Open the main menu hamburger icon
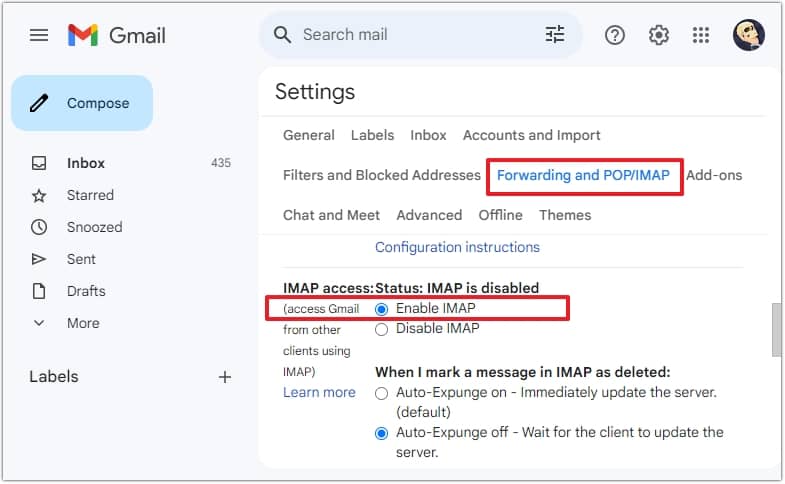785x484 pixels. click(x=39, y=35)
